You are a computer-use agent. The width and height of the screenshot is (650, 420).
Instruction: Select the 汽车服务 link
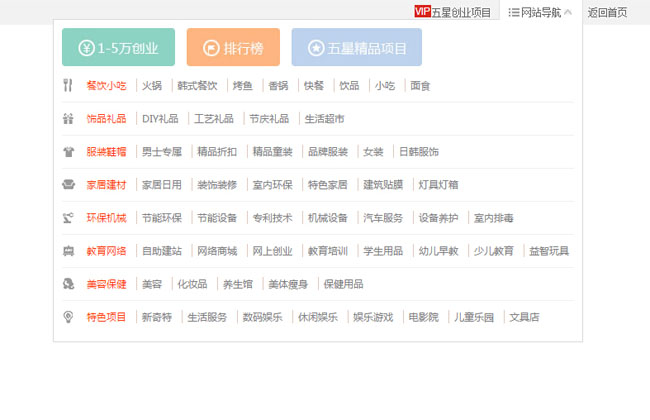[x=383, y=218]
